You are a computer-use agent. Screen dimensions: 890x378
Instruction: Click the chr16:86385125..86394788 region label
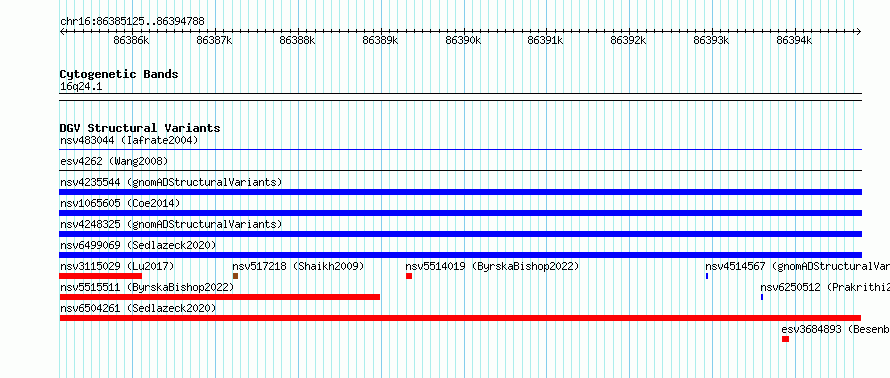click(132, 22)
